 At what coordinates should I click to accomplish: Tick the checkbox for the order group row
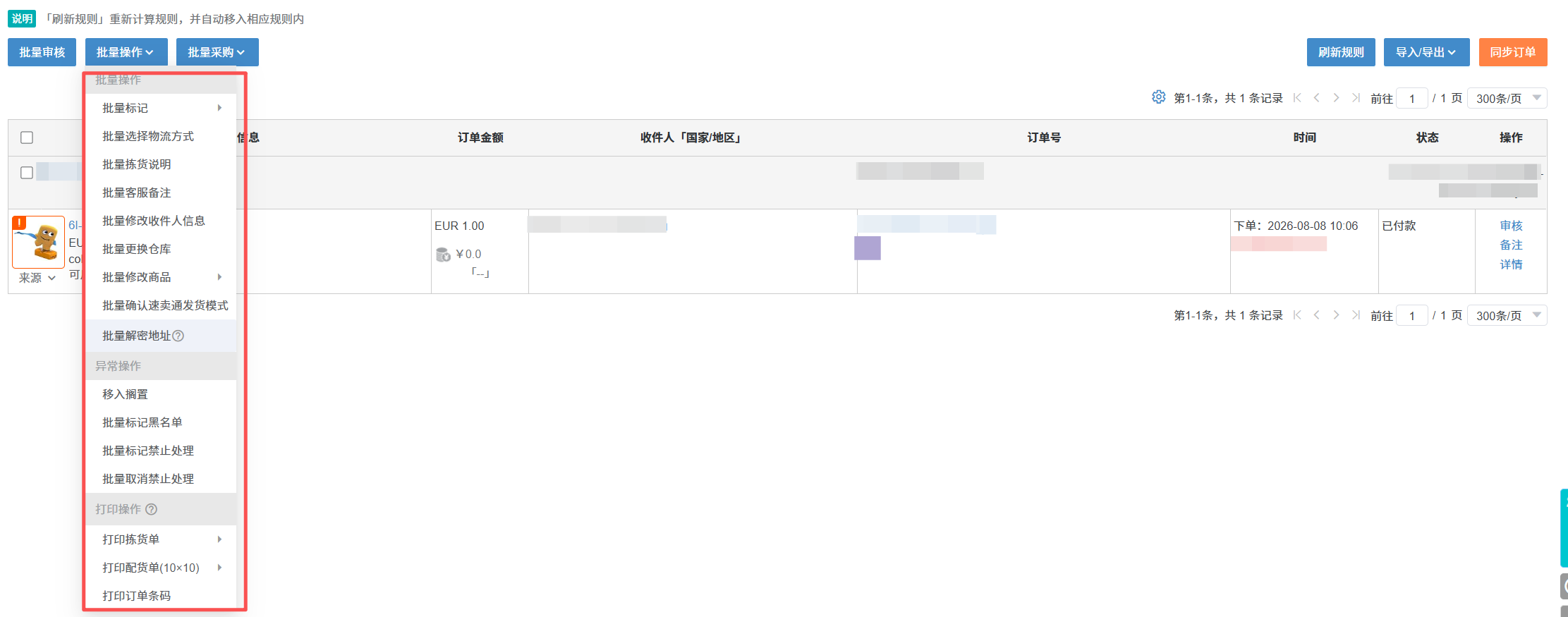(27, 173)
